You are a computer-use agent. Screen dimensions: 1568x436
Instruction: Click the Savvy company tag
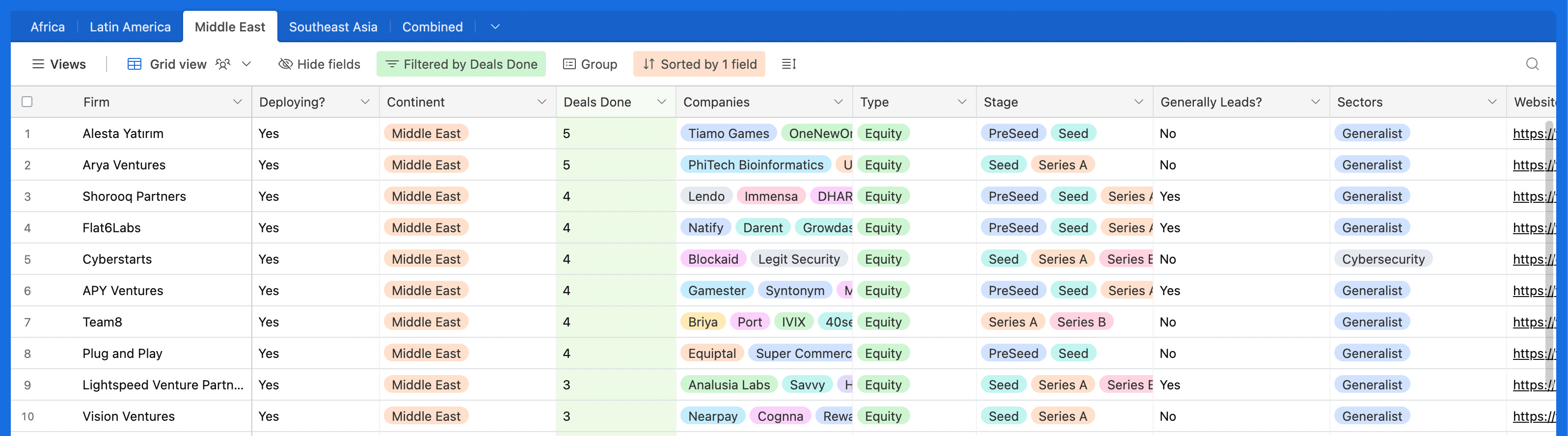click(807, 385)
